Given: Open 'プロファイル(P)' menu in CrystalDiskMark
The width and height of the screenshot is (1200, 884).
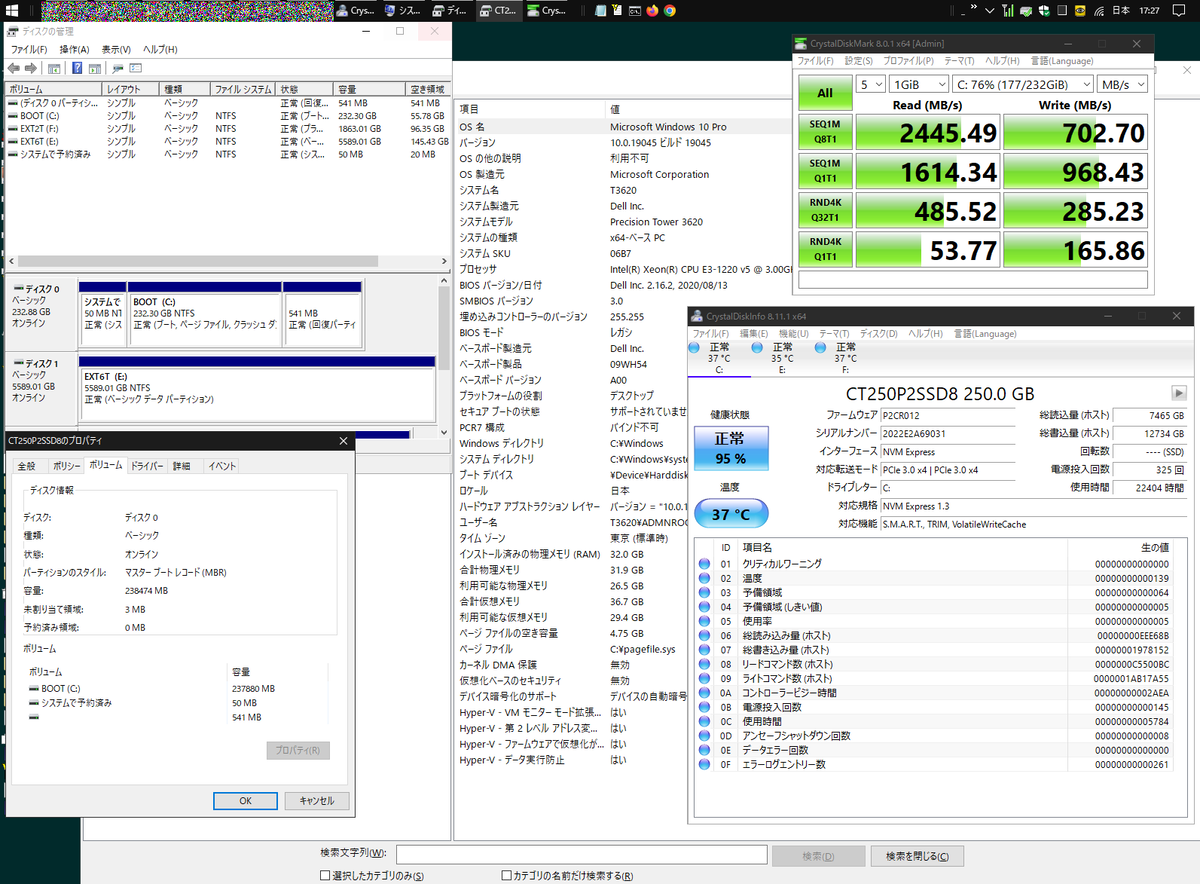Looking at the screenshot, I should point(909,61).
